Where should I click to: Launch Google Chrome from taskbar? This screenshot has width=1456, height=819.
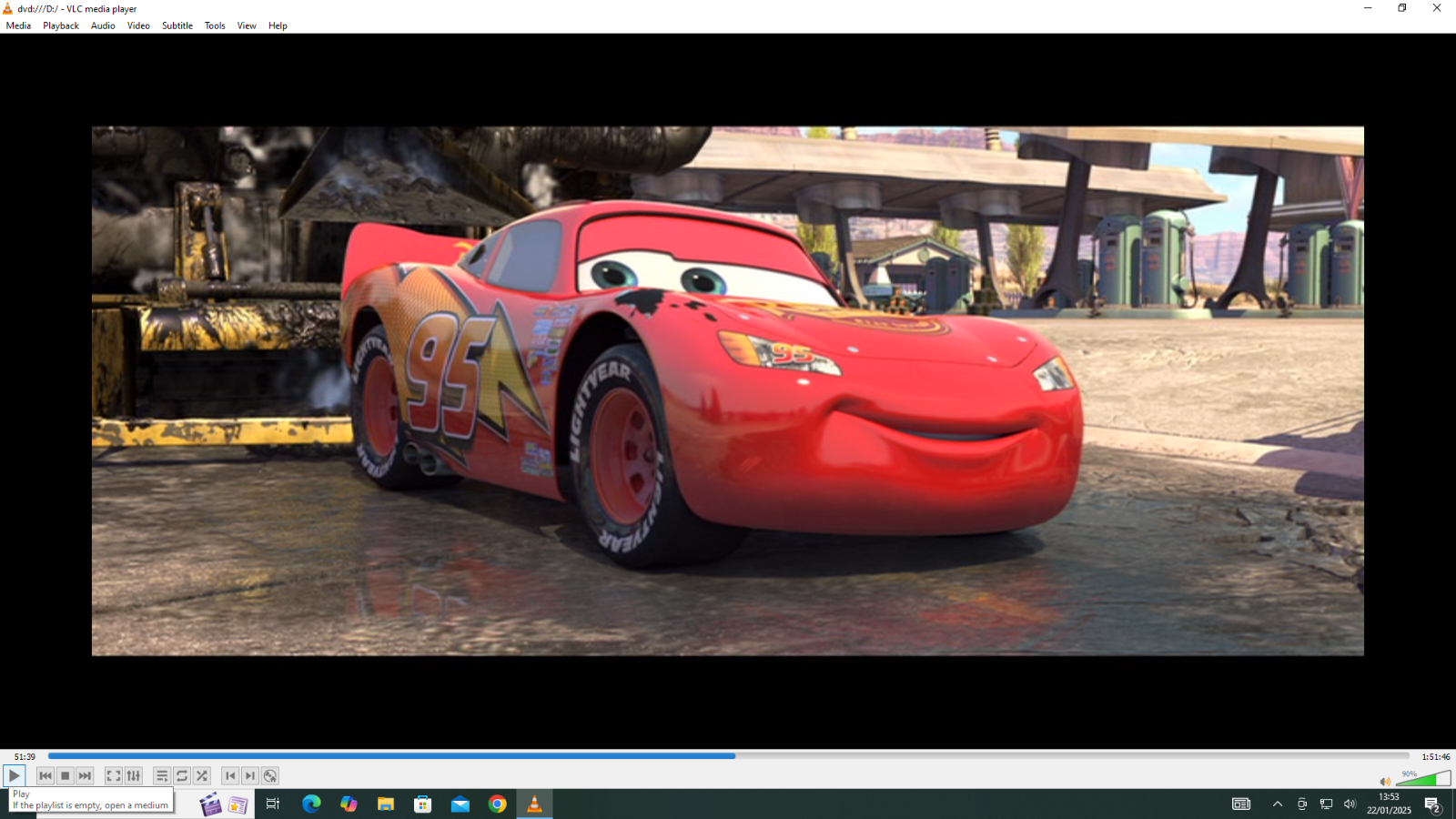tap(497, 804)
